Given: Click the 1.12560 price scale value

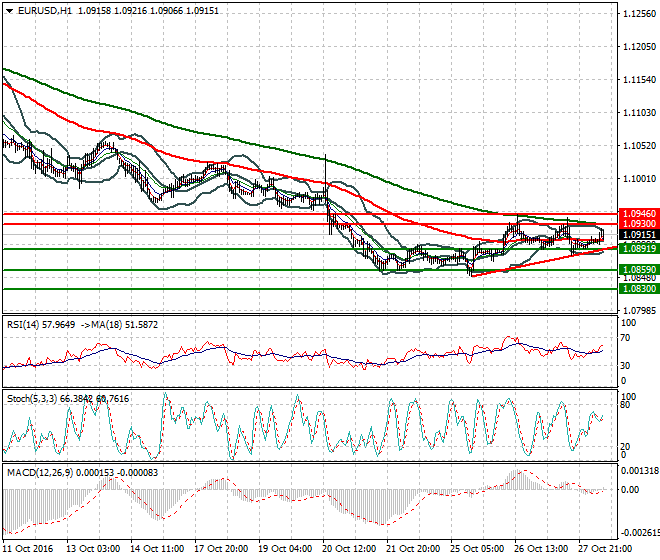Looking at the screenshot, I should pos(639,14).
